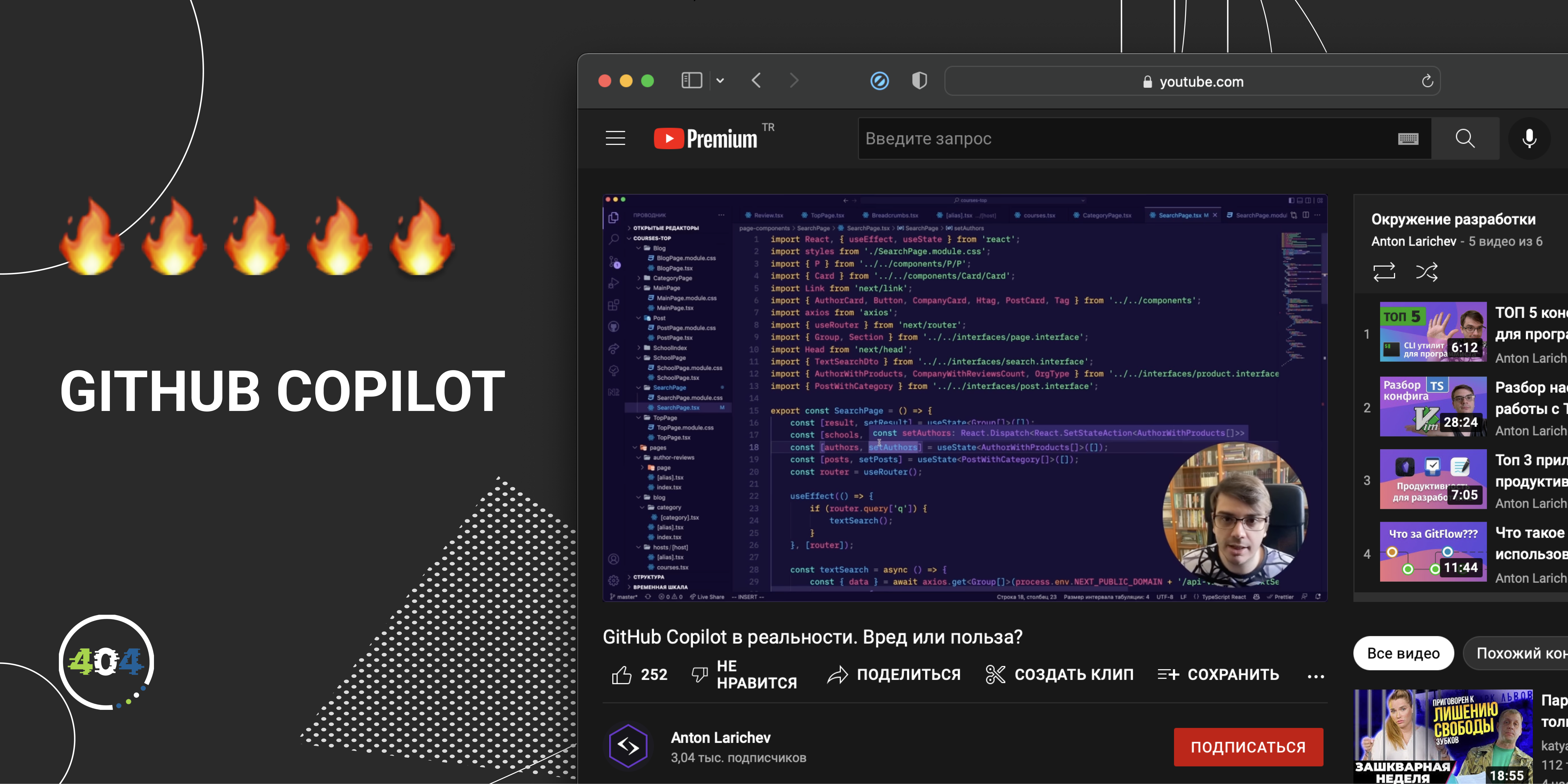1568x784 pixels.
Task: Click Live Share in status bar
Action: coord(707,597)
